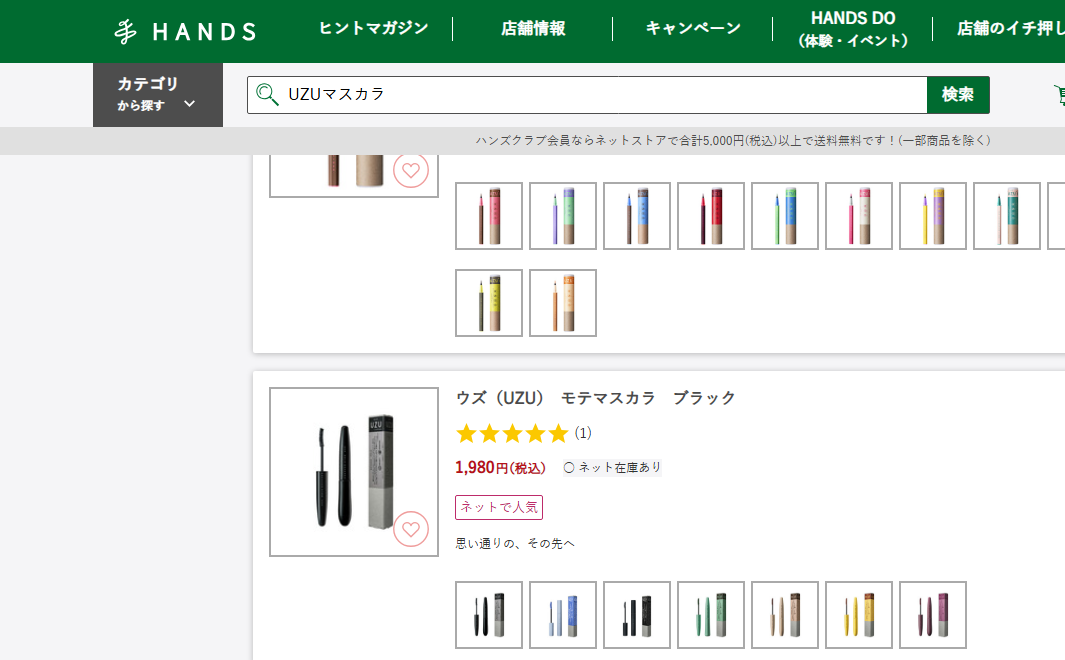Screen dimensions: 1065x660
Task: Pick the purple mascara color variant
Action: pos(933,615)
